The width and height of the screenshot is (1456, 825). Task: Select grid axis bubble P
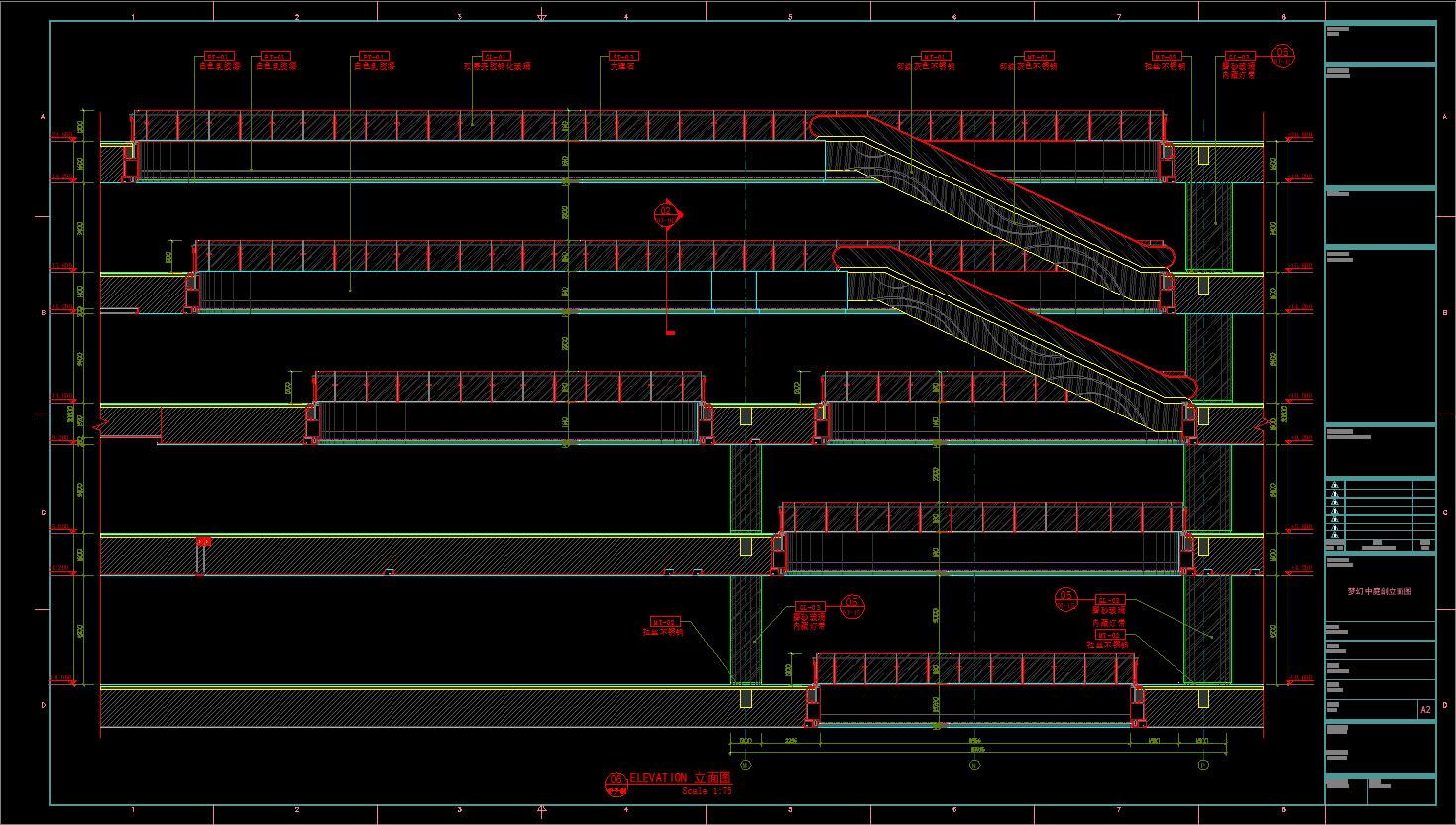coord(1203,765)
